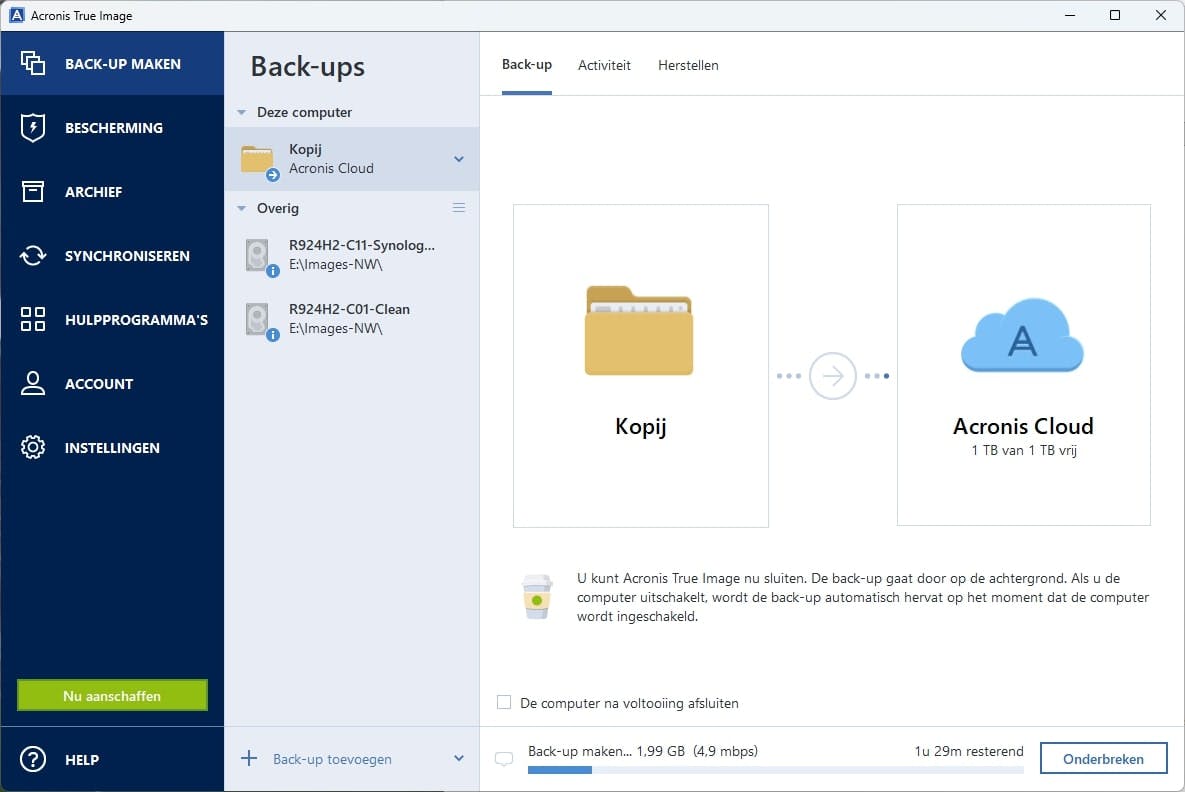The height and width of the screenshot is (792, 1185).
Task: Select SYNCHRONISEREN in the sidebar
Action: click(112, 255)
